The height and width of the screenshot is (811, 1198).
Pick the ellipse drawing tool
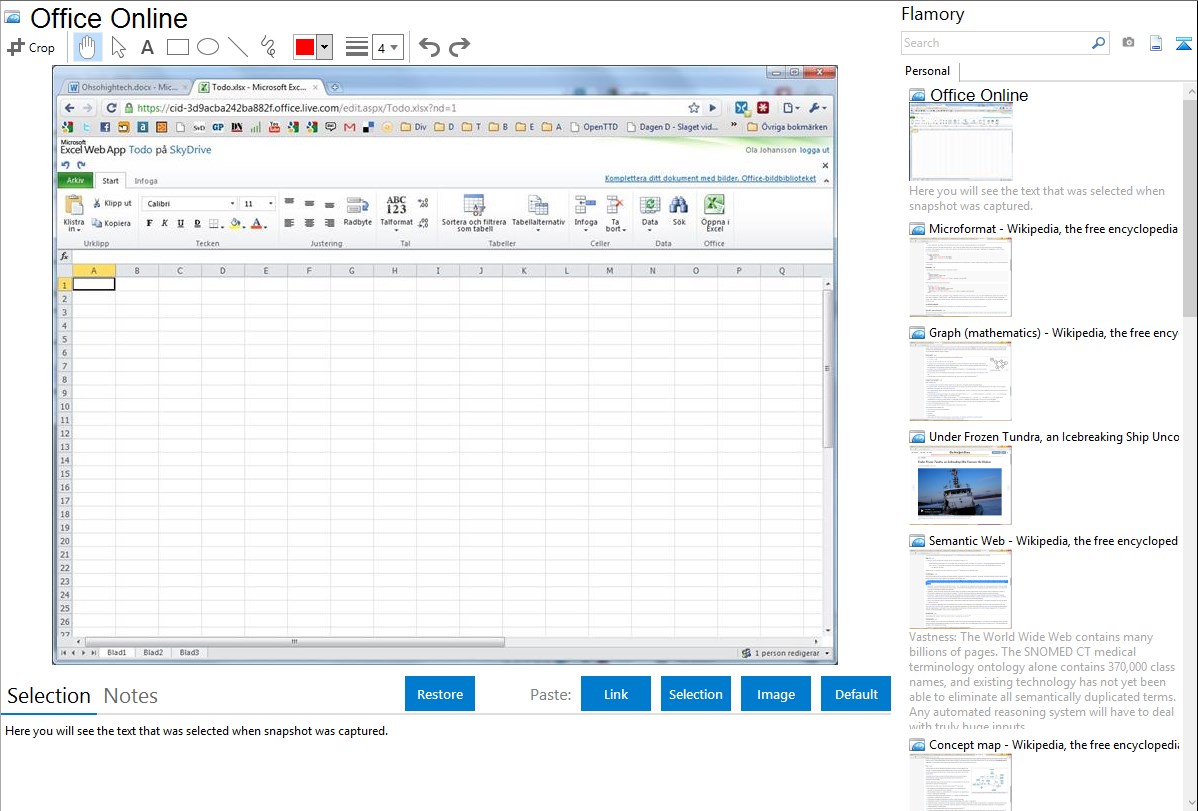[208, 47]
